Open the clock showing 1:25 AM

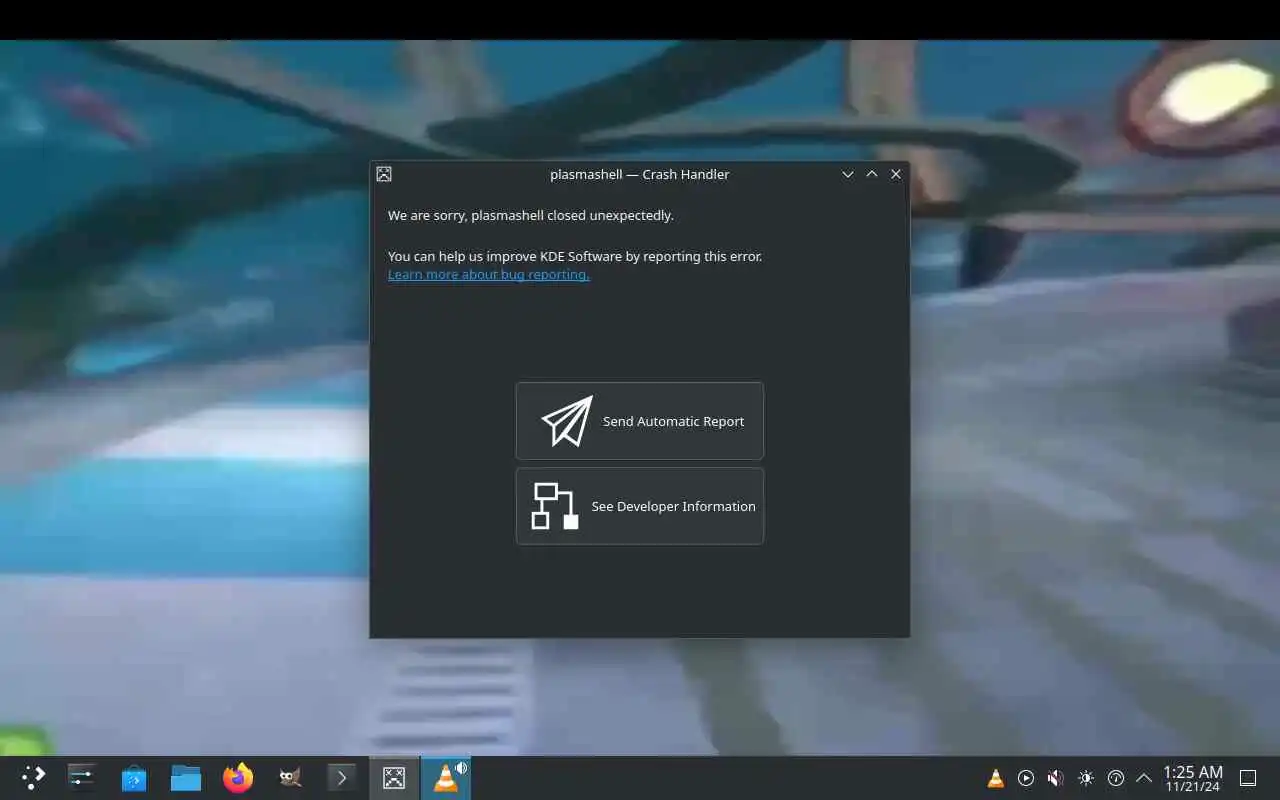(1193, 778)
